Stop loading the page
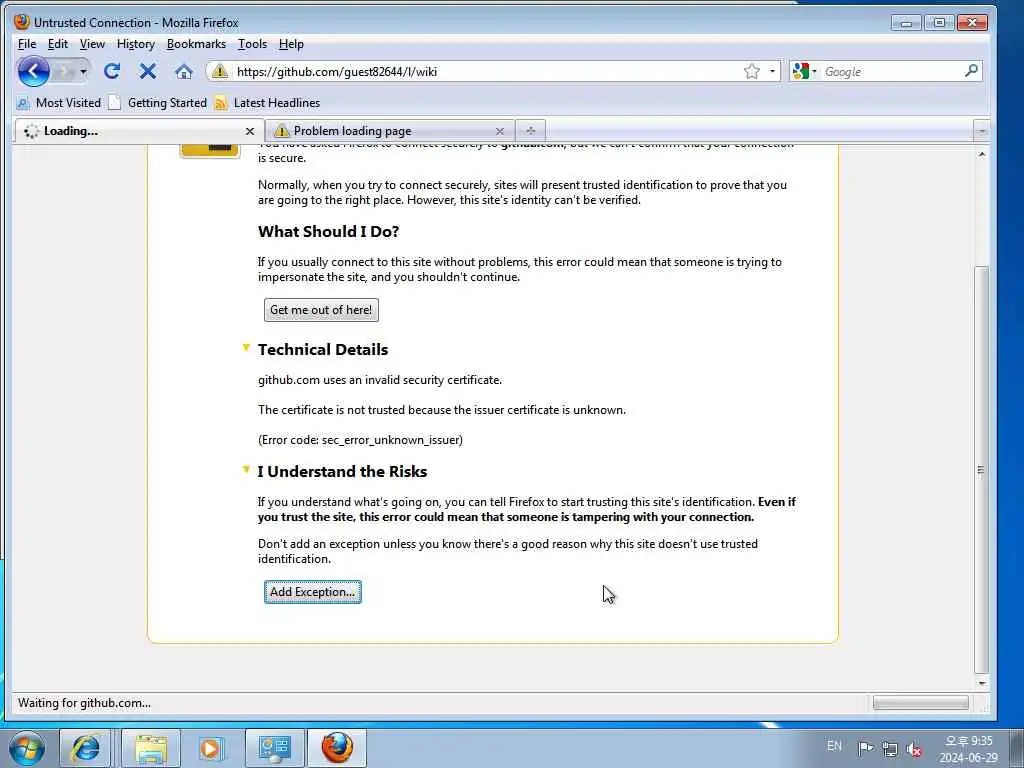Screen dimensions: 1024x768 (148, 71)
